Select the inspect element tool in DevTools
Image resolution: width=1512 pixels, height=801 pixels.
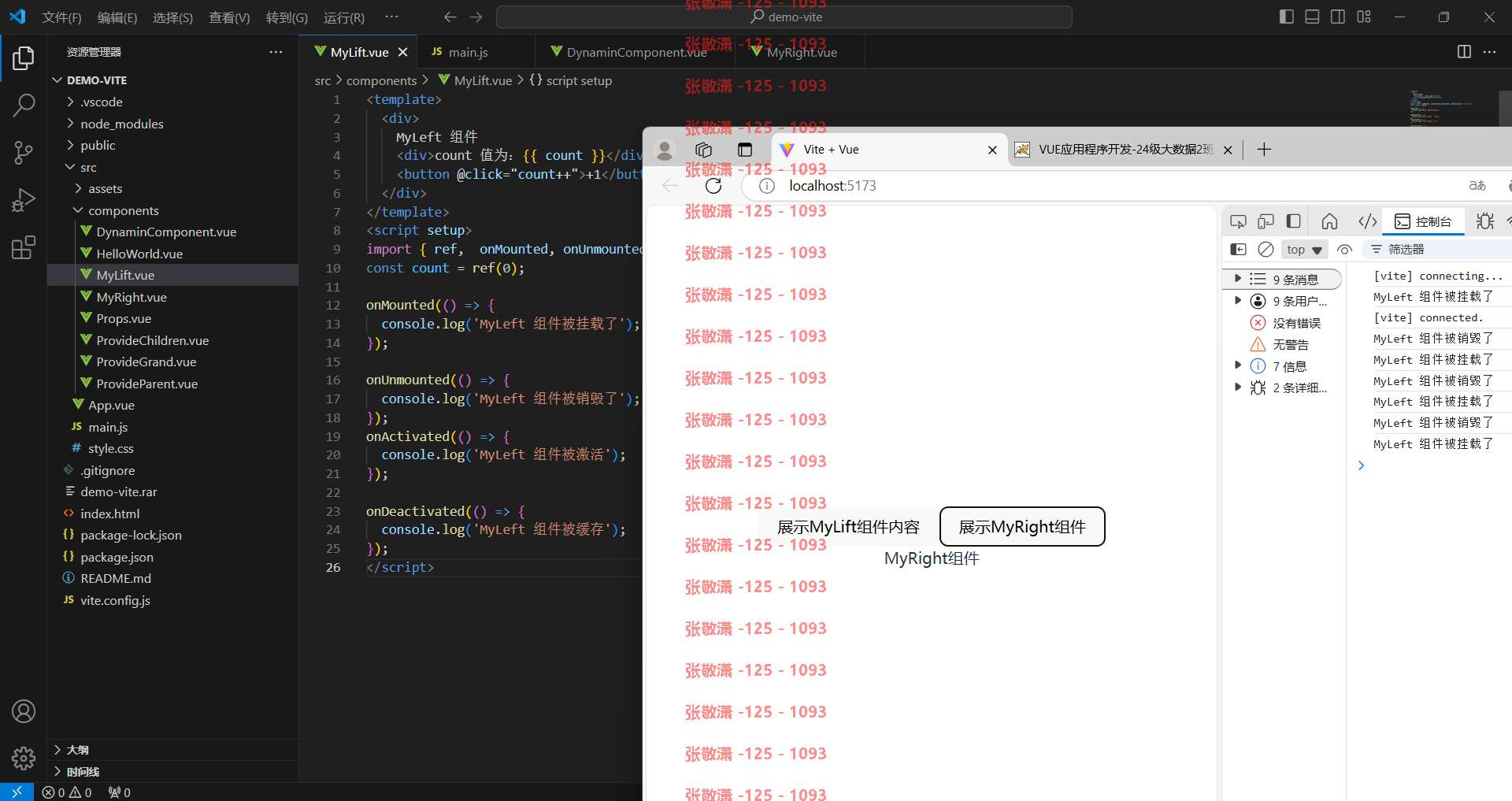[x=1238, y=221]
